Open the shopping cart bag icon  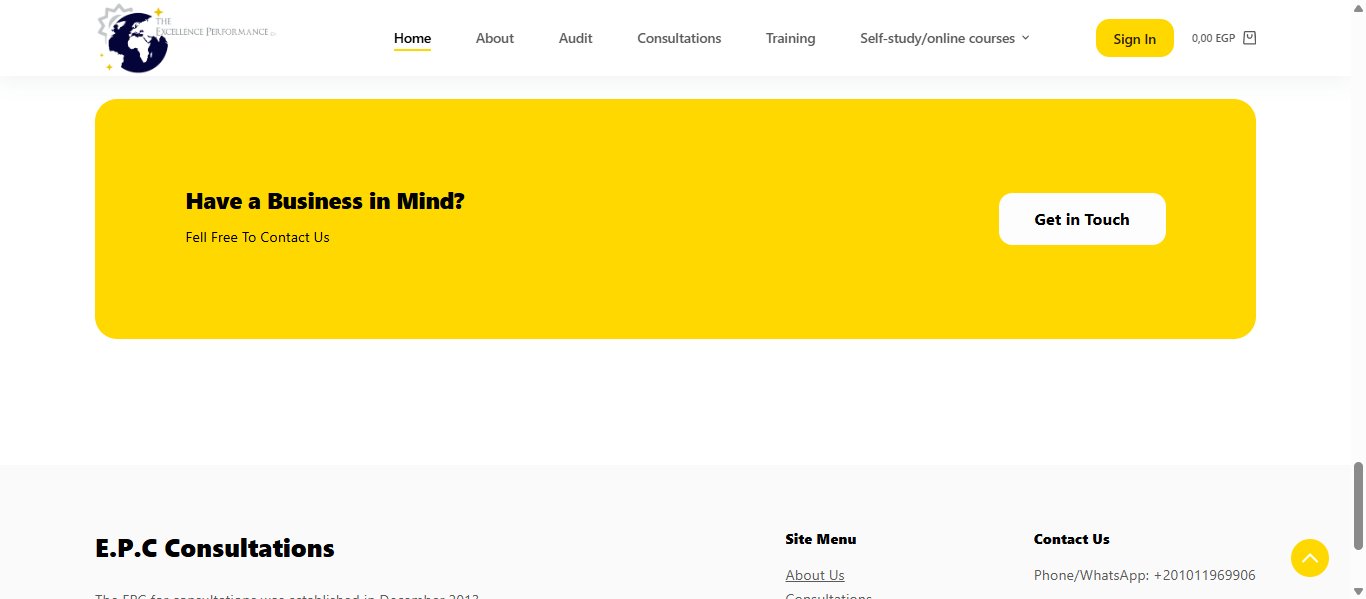1249,38
